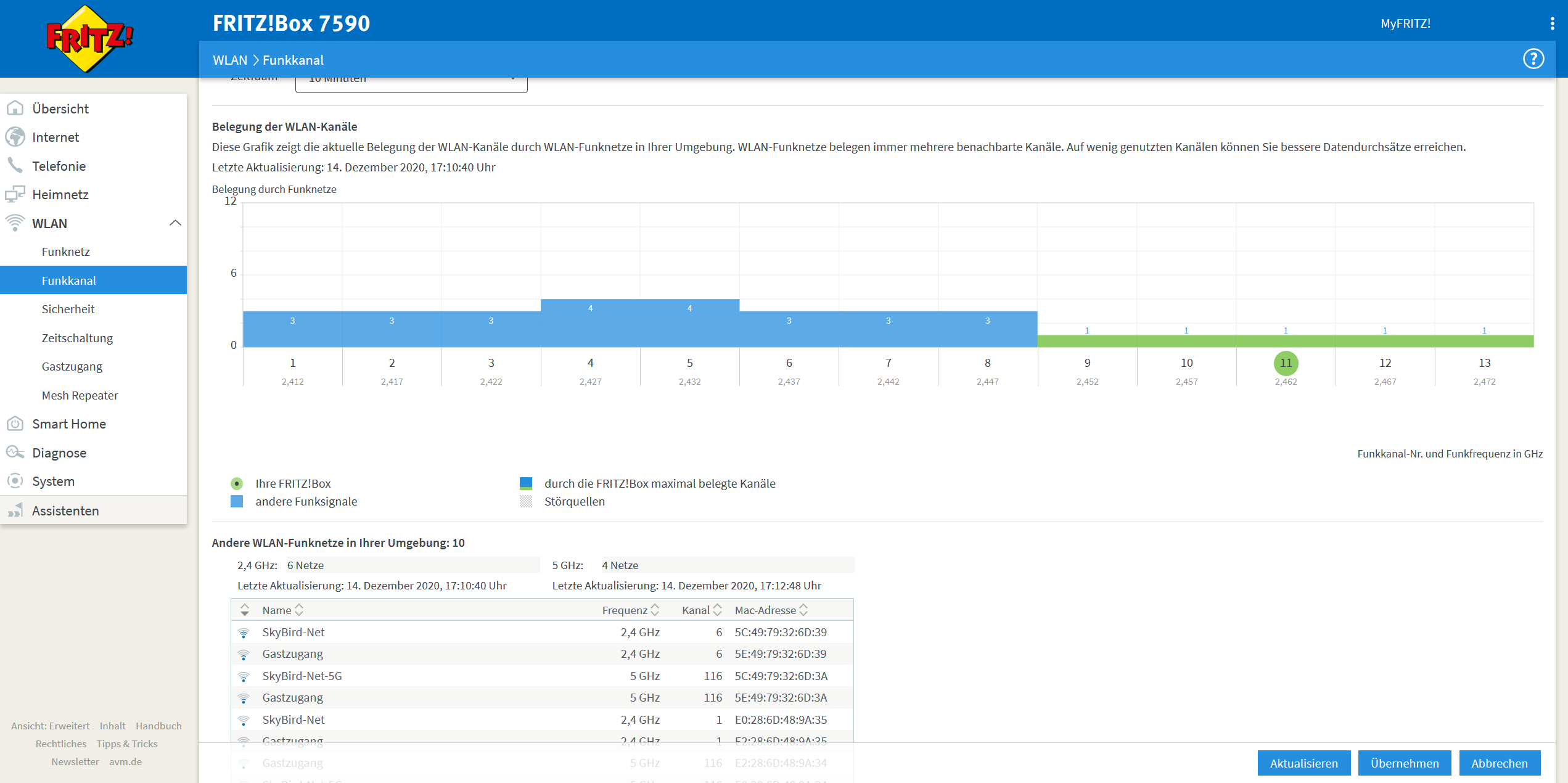This screenshot has width=1568, height=783.
Task: Open Funknetz submenu item
Action: point(66,252)
